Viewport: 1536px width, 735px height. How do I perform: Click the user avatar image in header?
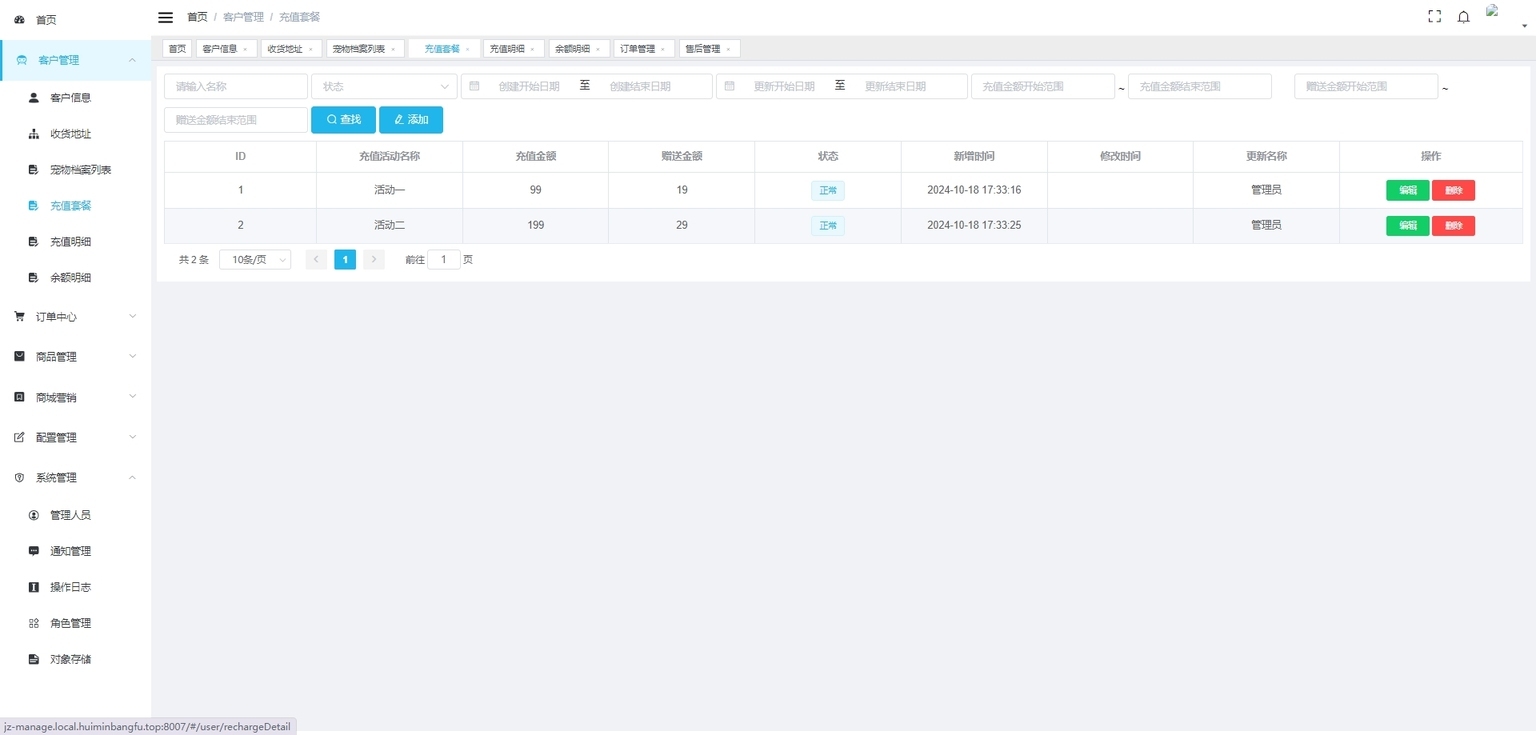click(1492, 10)
